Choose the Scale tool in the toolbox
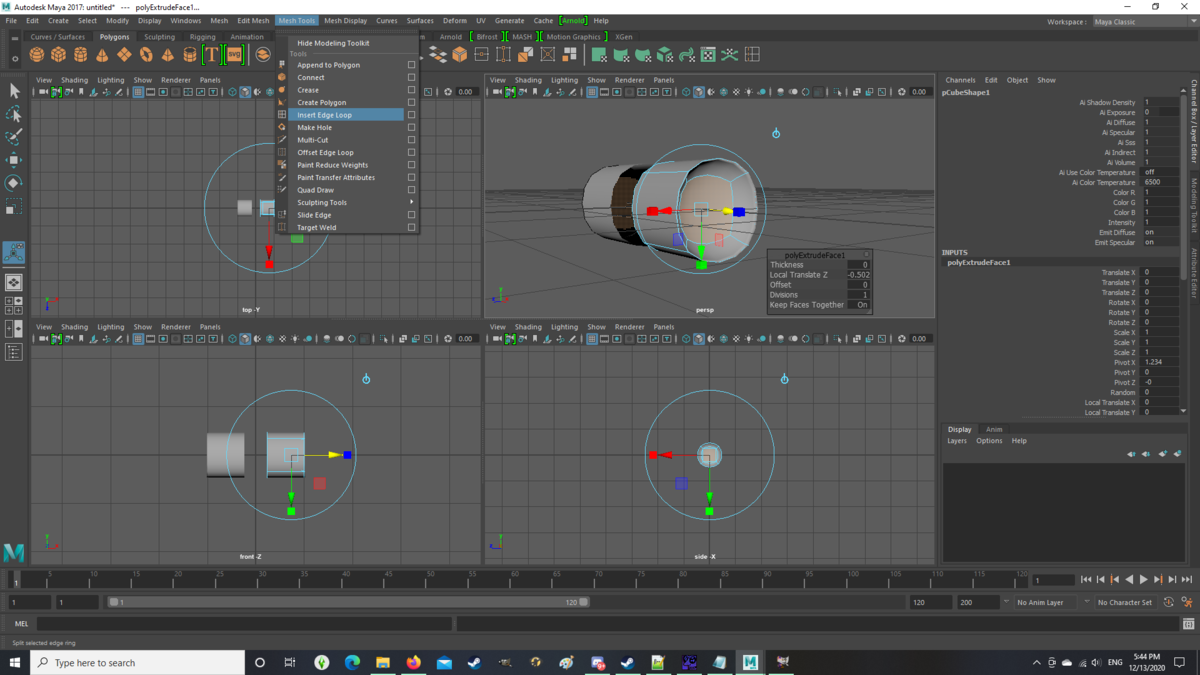Screen dimensions: 1200x675 [14, 206]
